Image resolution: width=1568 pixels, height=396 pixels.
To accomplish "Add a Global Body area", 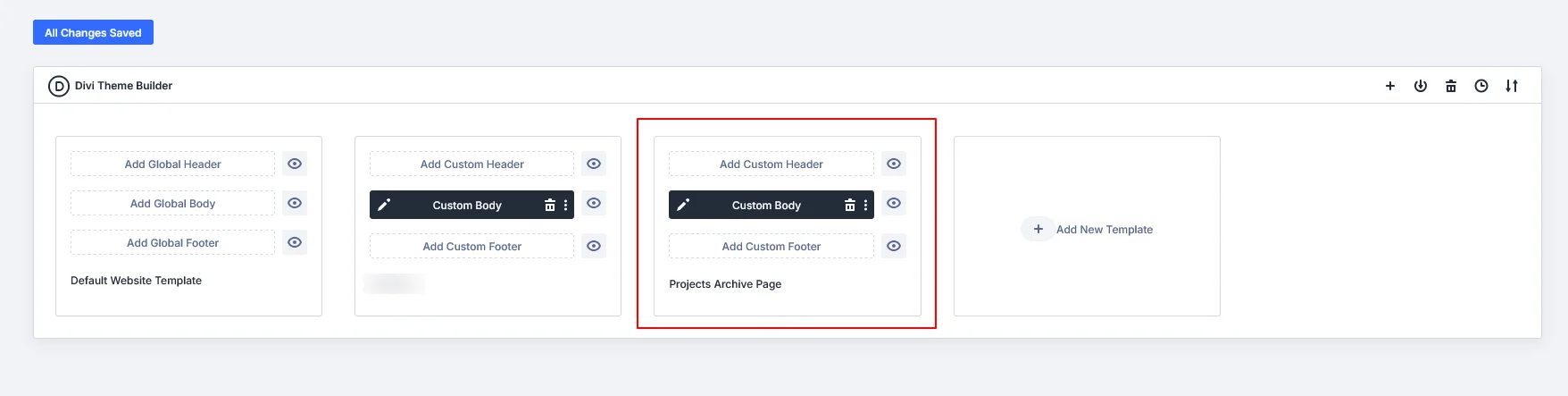I will 172,203.
